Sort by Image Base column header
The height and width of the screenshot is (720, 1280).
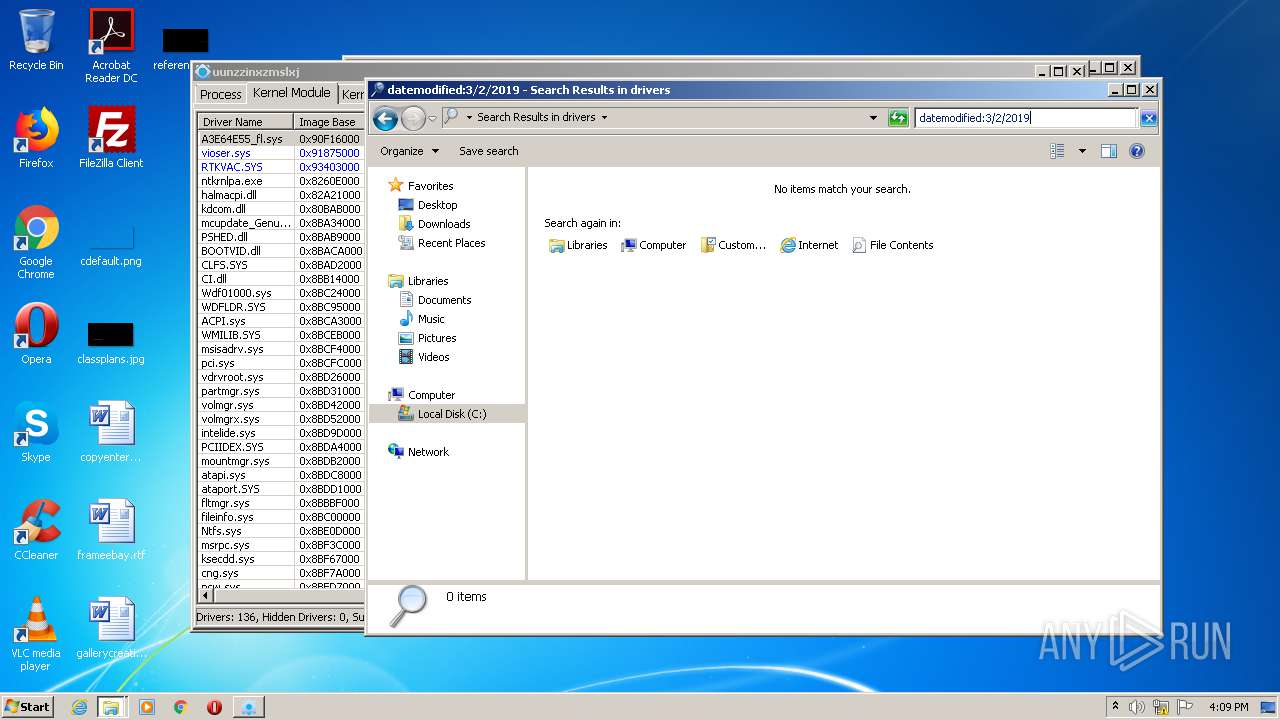point(328,122)
